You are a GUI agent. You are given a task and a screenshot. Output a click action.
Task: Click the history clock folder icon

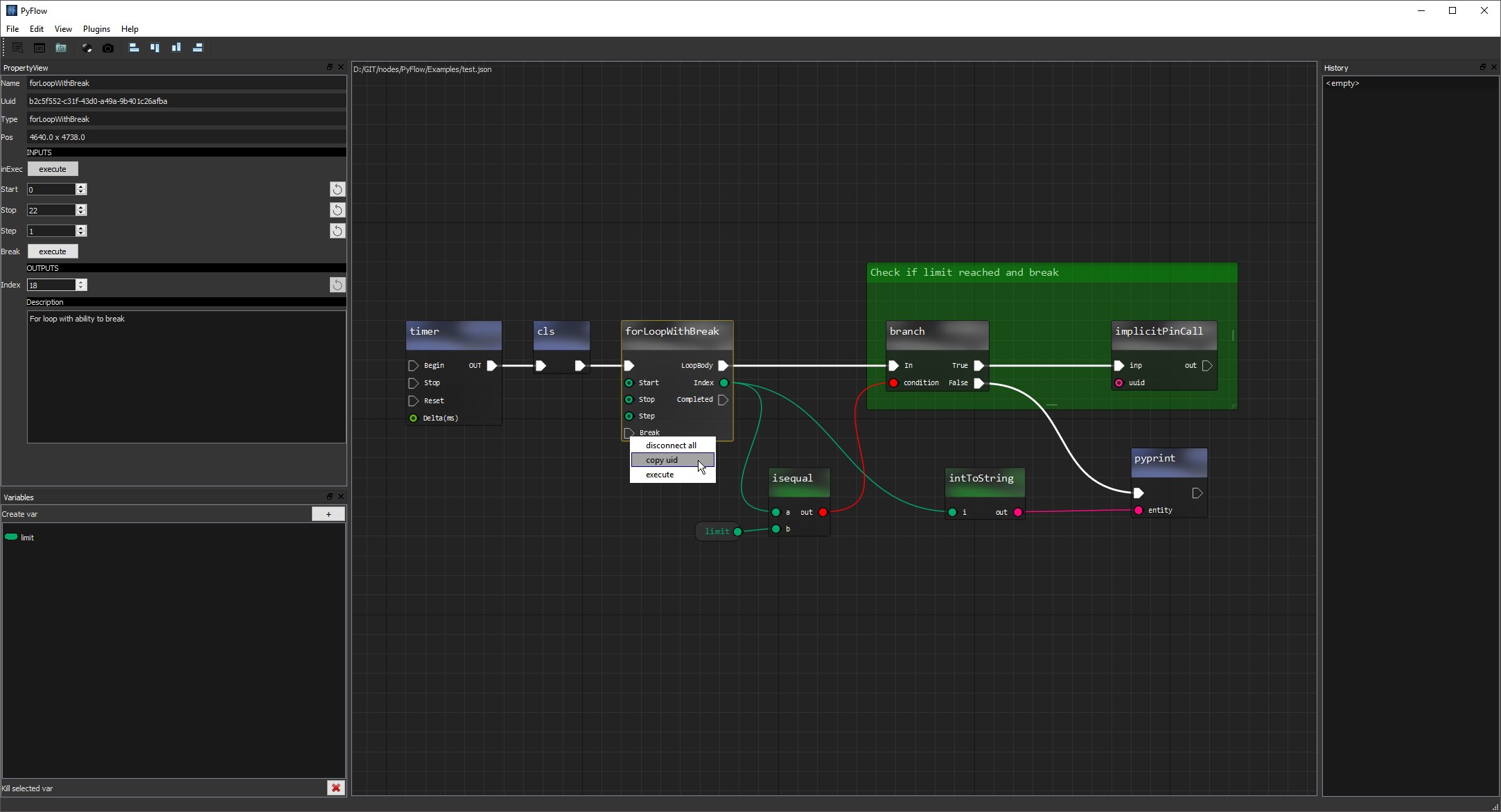coord(61,48)
